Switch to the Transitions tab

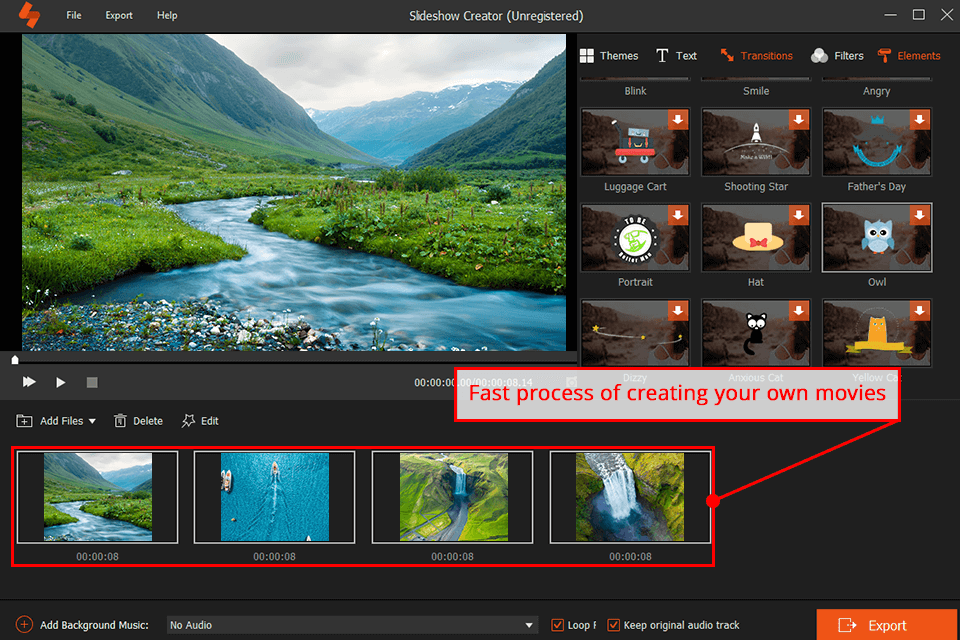pyautogui.click(x=756, y=56)
